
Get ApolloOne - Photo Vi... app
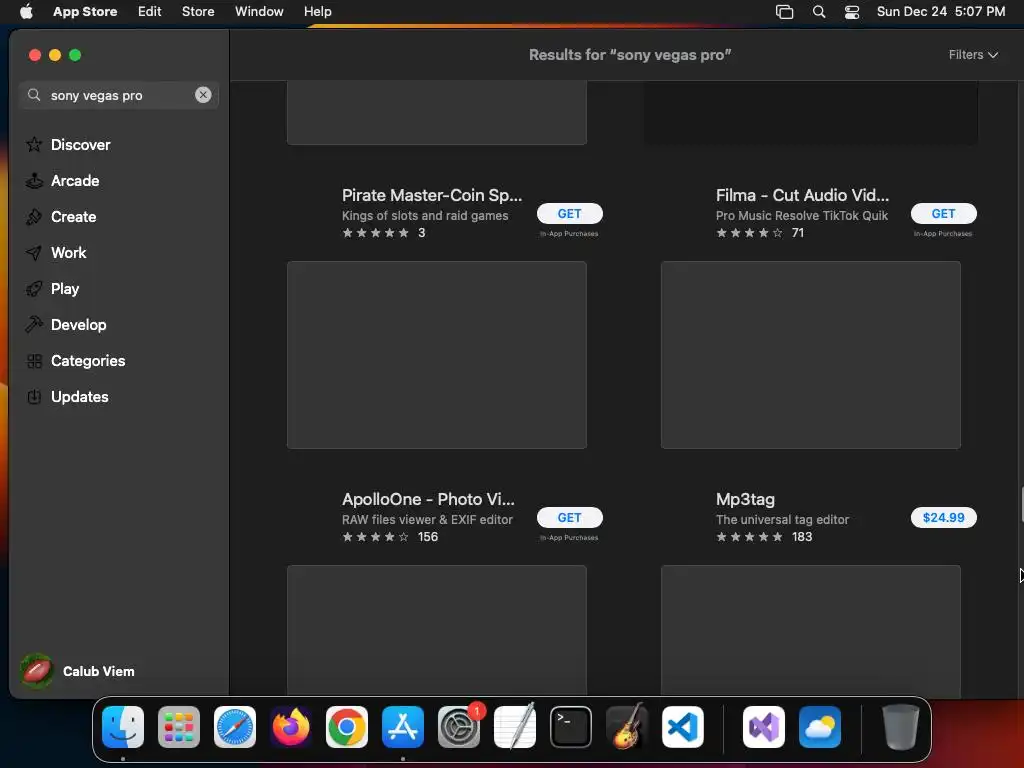coord(569,517)
